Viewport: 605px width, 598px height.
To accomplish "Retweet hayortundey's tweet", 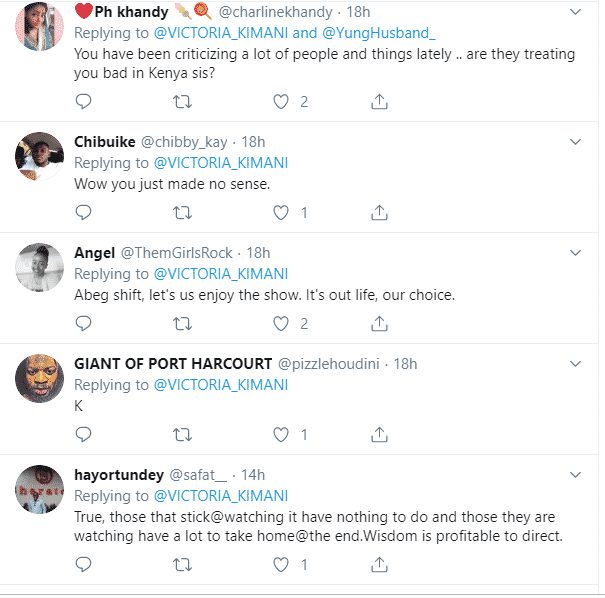I will [x=182, y=565].
